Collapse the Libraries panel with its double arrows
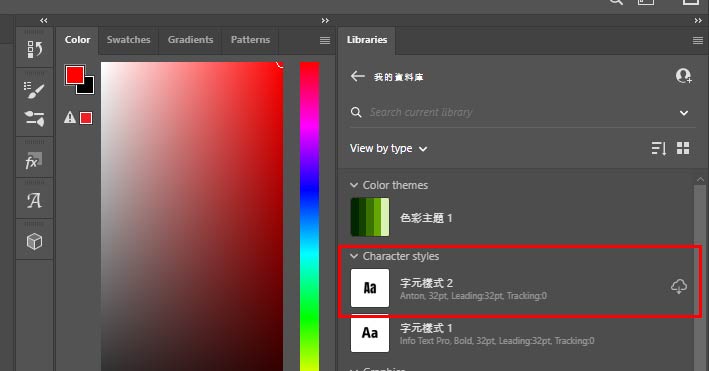Viewport: 709px width, 371px height. tap(698, 20)
